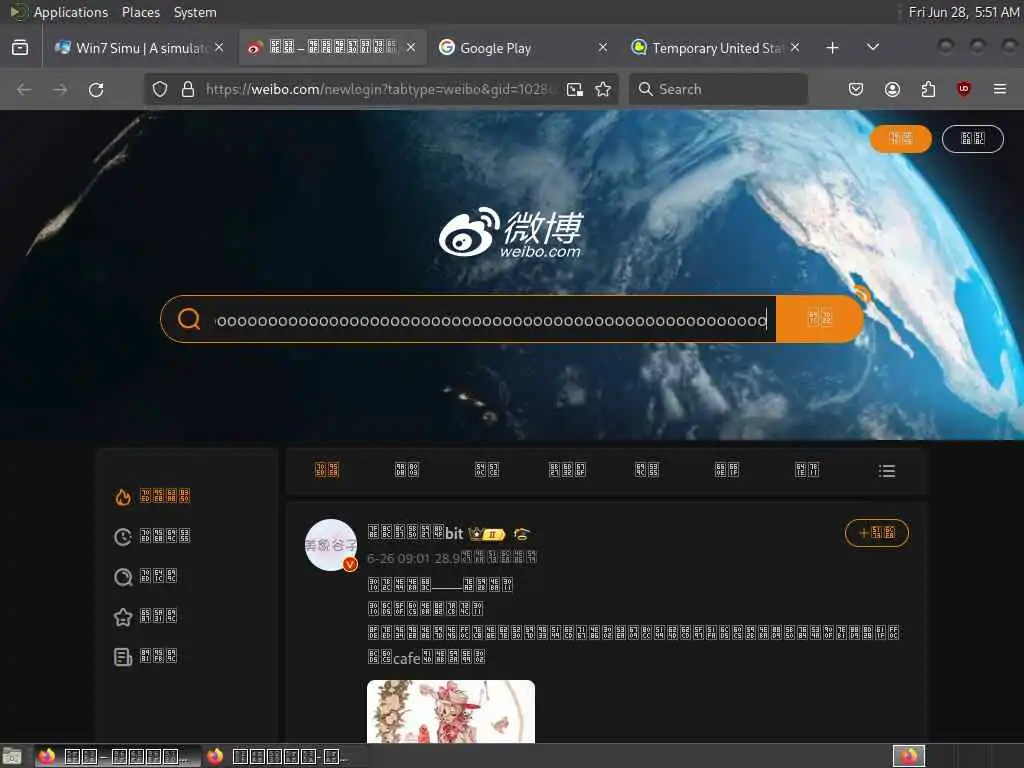This screenshot has height=768, width=1024.
Task: Select the third feed category tab
Action: click(487, 470)
